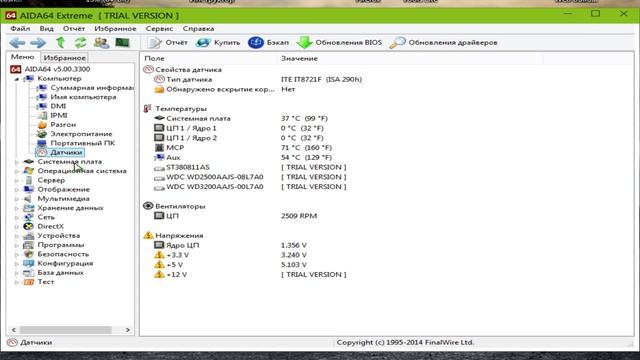640x360 pixels.
Task: Refresh with the green circular arrows icon
Action: (80, 42)
